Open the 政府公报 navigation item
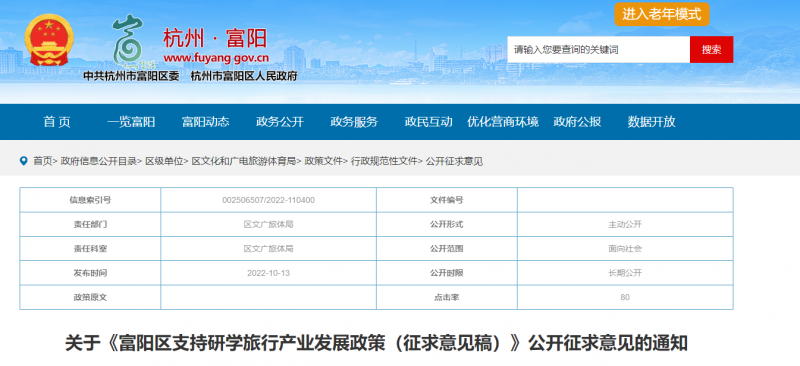 (x=577, y=121)
